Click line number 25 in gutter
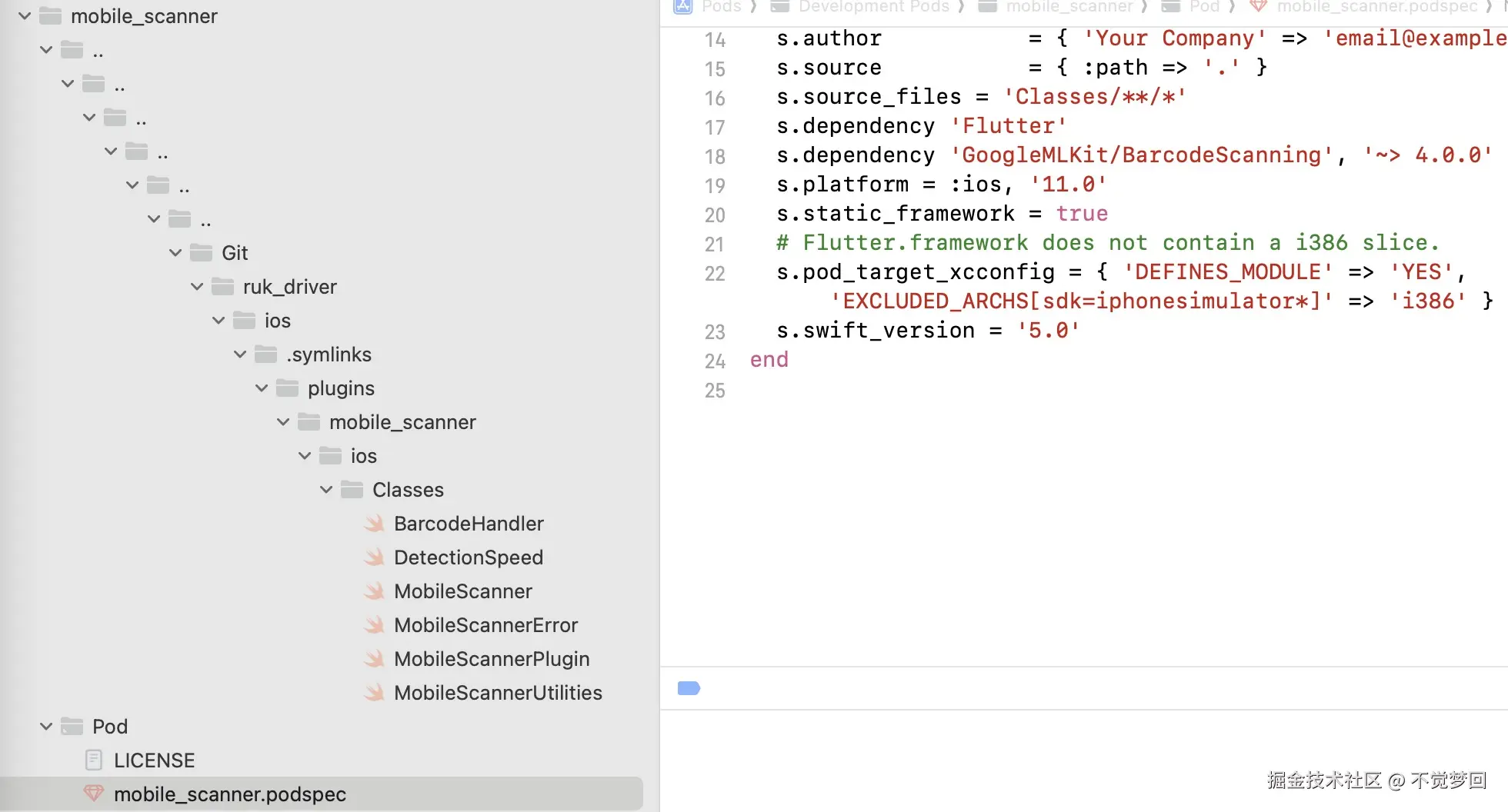Viewport: 1508px width, 812px height. [715, 391]
